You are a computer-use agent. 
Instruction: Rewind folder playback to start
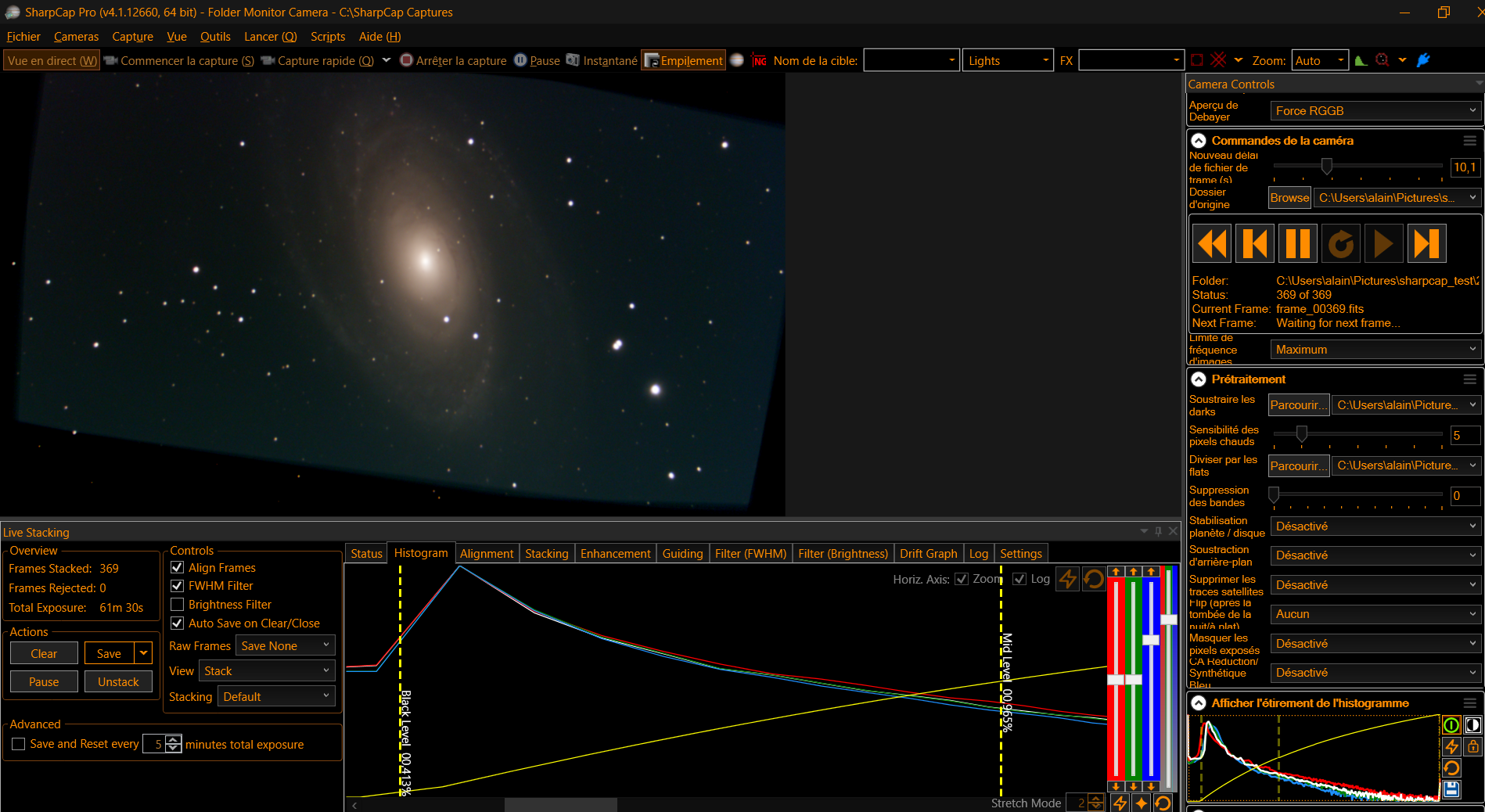(x=1213, y=244)
